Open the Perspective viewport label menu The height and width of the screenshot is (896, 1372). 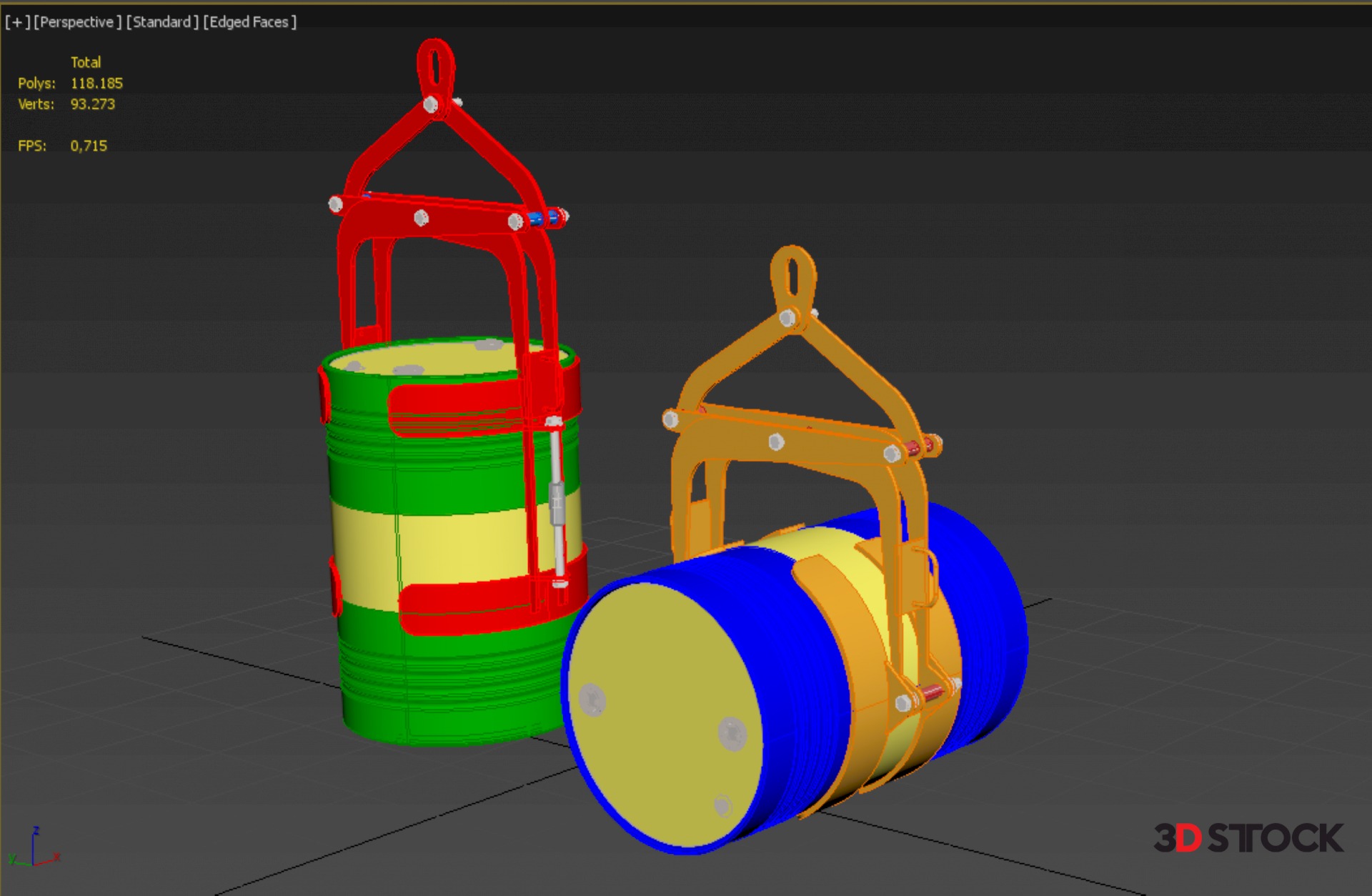coord(77,22)
